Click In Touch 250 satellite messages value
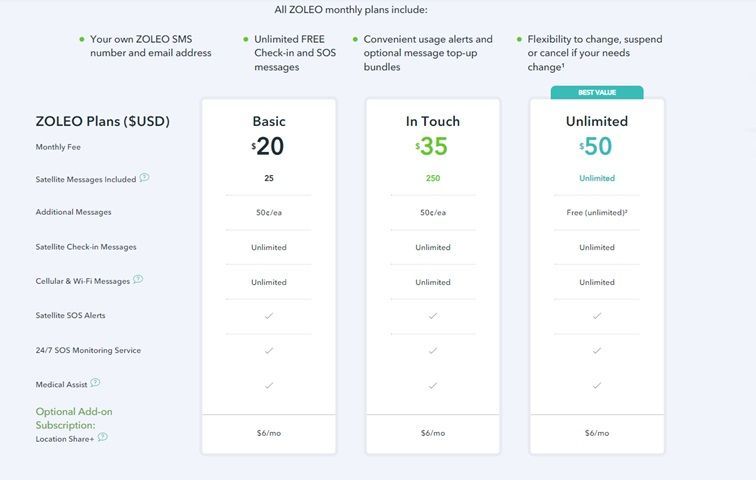Viewport: 756px width, 480px height. (x=433, y=178)
